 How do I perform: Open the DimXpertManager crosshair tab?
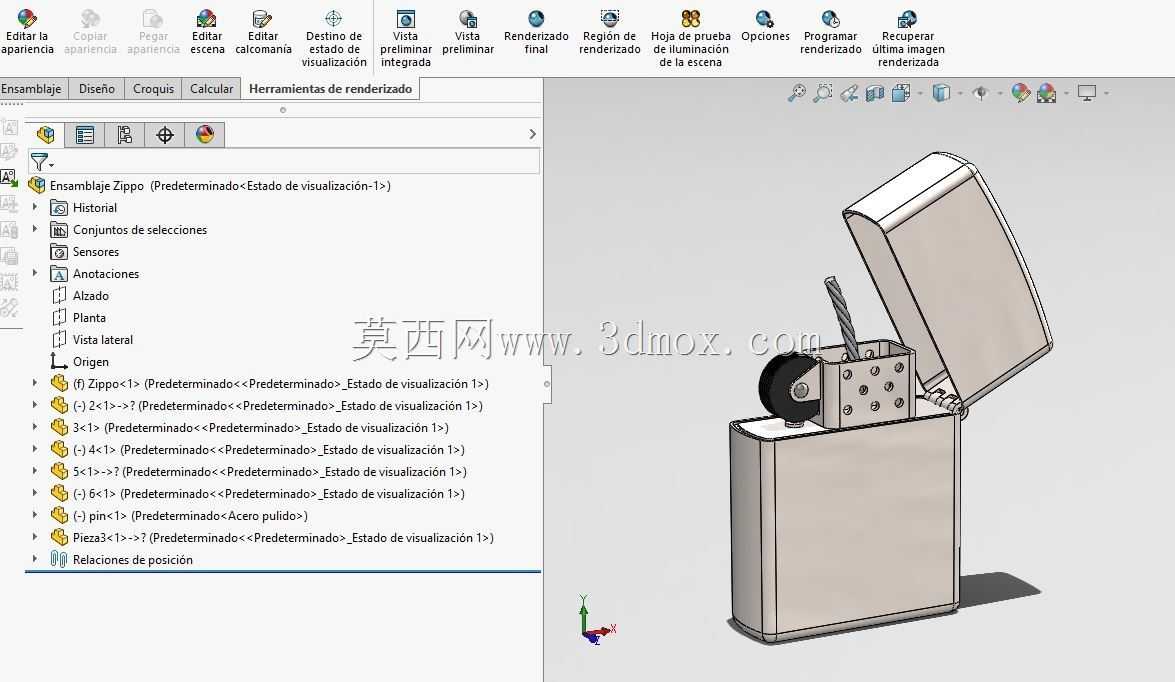tap(165, 135)
